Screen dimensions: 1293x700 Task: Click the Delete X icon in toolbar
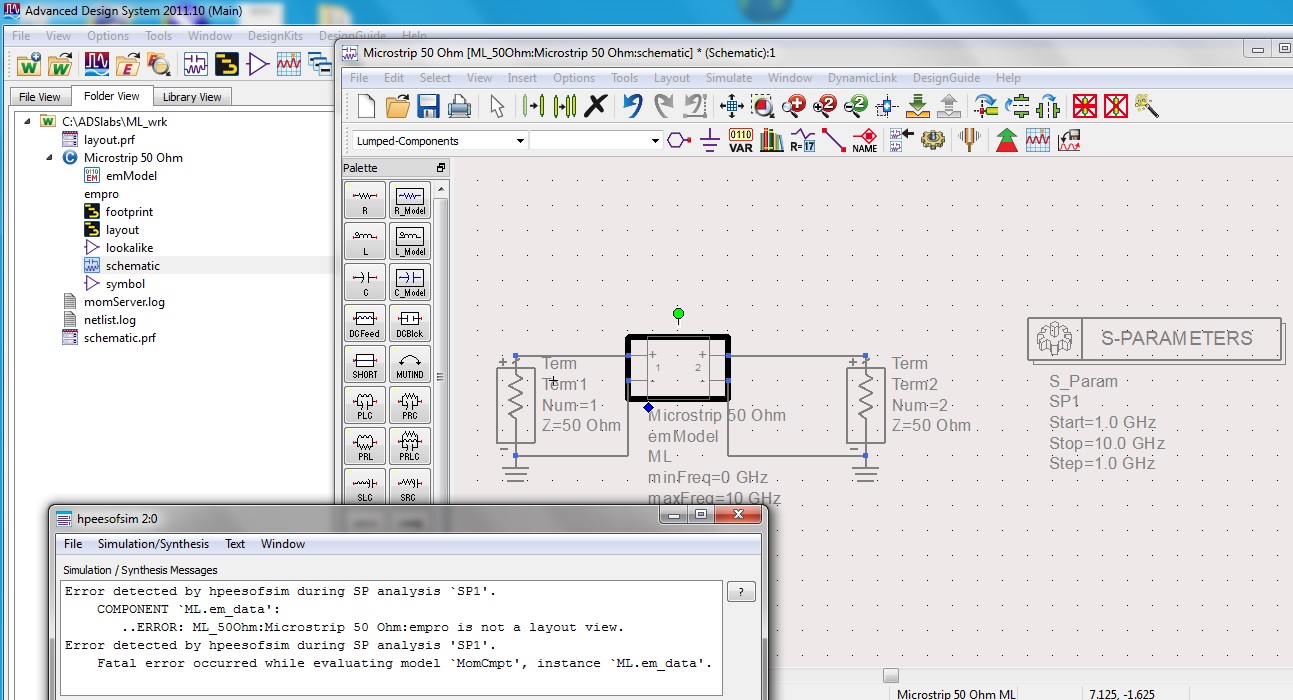coord(596,105)
